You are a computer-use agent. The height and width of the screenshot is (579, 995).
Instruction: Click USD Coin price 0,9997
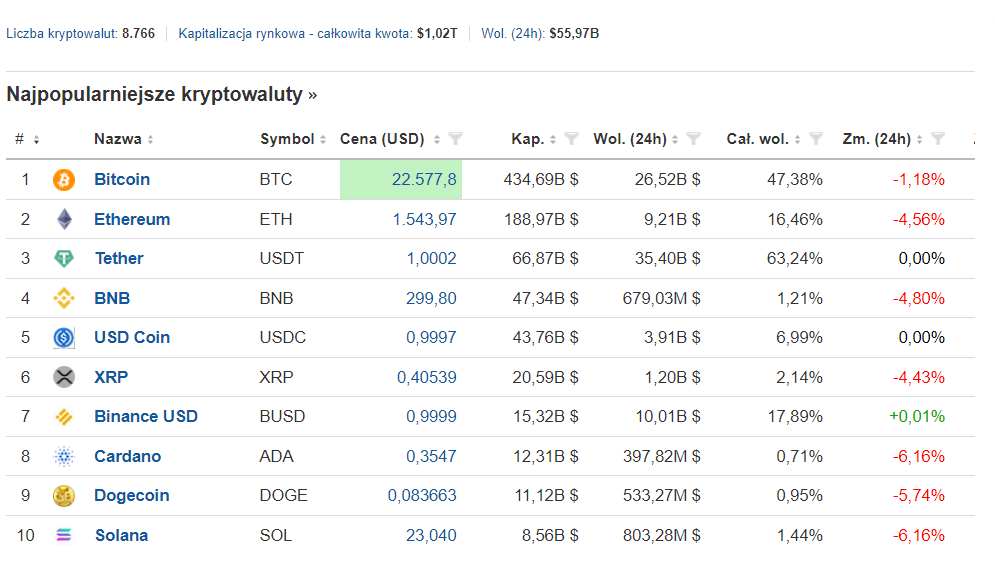431,337
